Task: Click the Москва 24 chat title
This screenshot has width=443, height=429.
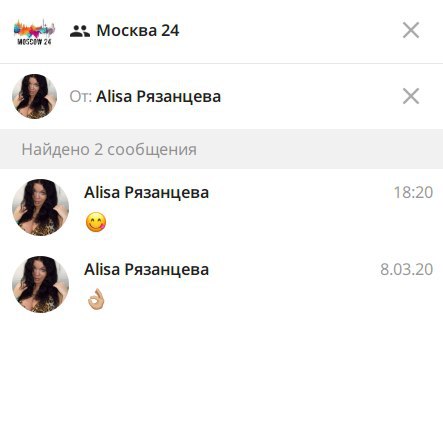Action: click(138, 31)
